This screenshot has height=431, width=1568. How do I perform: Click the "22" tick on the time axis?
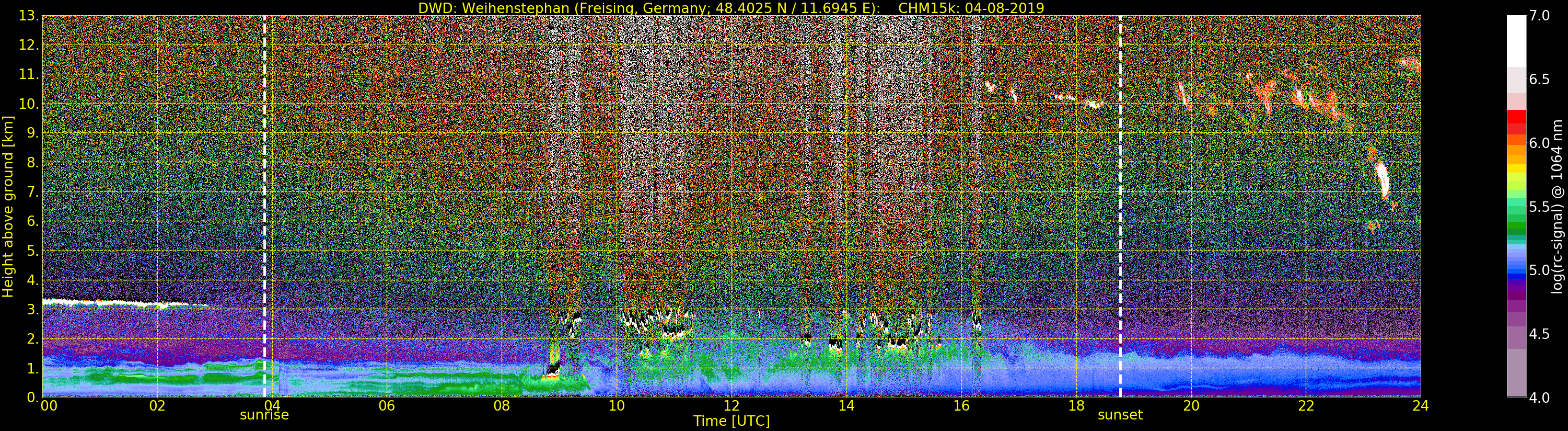1306,406
